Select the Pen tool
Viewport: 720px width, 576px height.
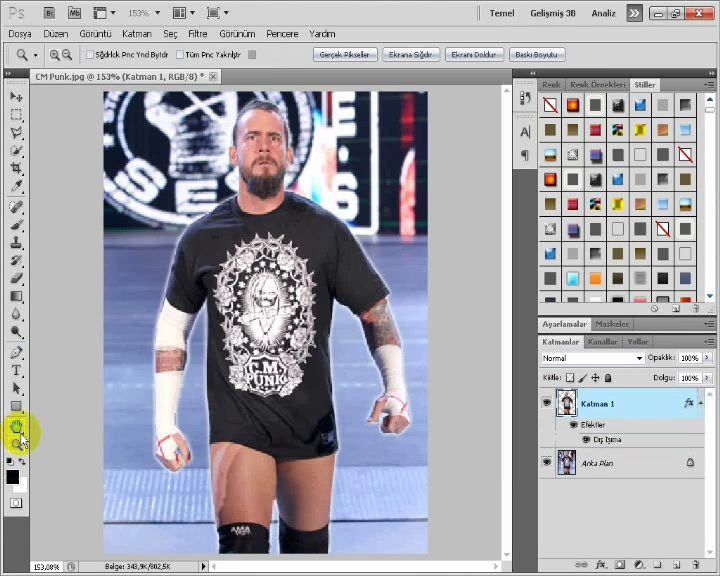tap(16, 352)
